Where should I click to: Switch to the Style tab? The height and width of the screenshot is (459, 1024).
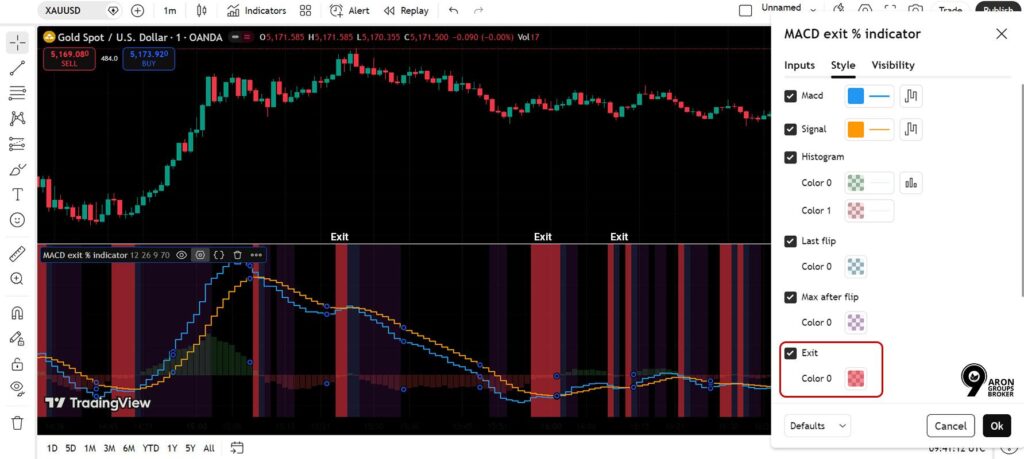[843, 65]
